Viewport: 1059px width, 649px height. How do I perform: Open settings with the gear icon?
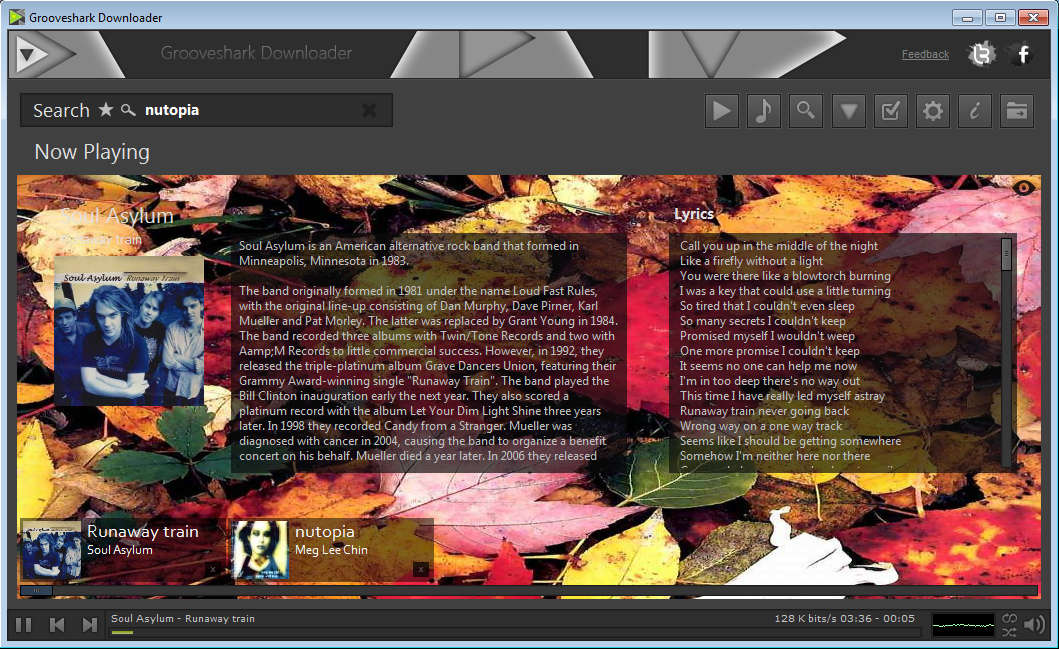[x=933, y=110]
